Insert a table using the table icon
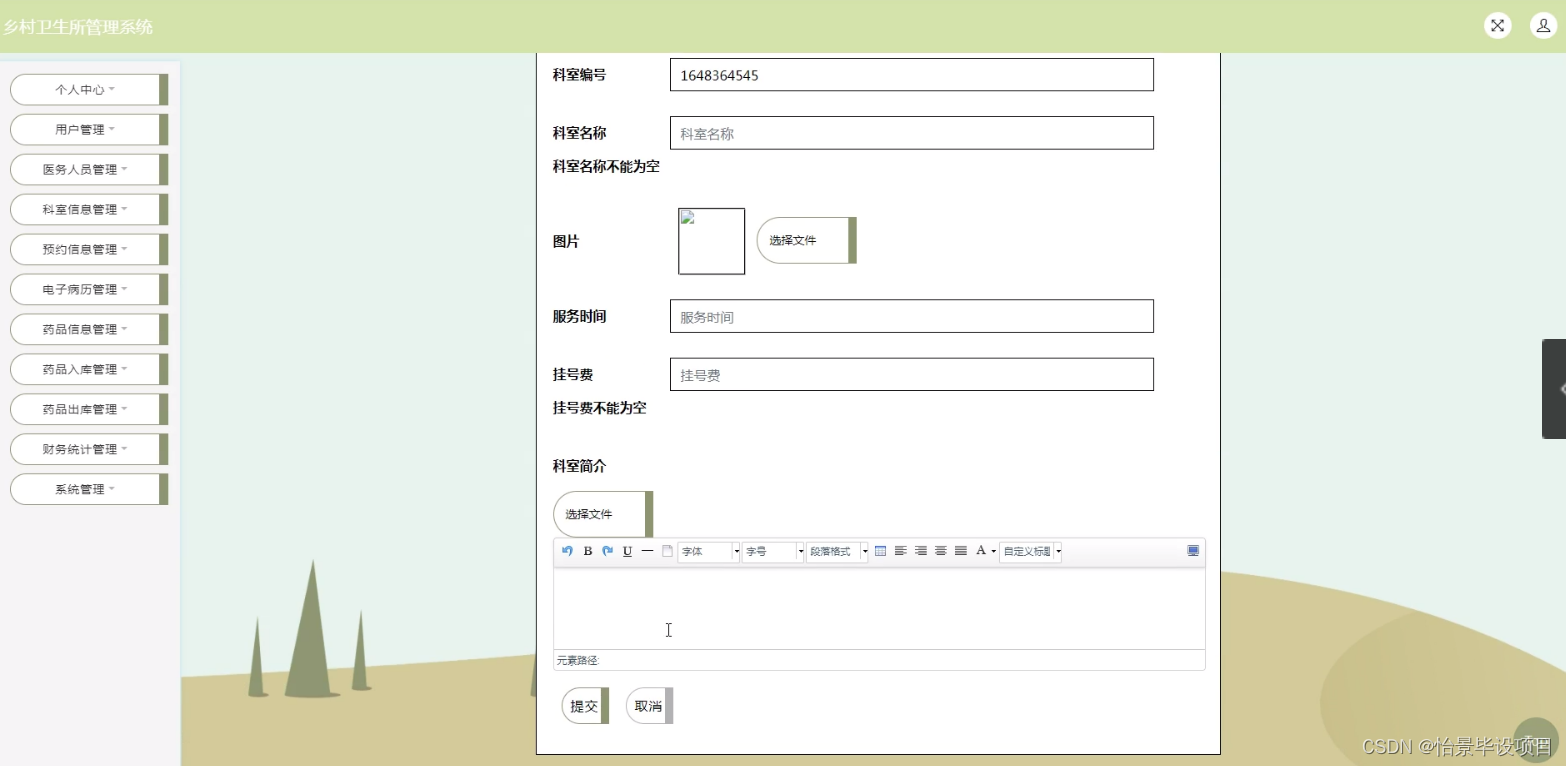This screenshot has height=766, width=1566. [x=882, y=551]
